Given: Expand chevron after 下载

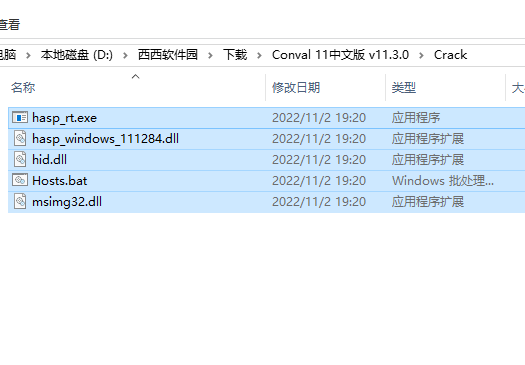Looking at the screenshot, I should [x=259, y=55].
